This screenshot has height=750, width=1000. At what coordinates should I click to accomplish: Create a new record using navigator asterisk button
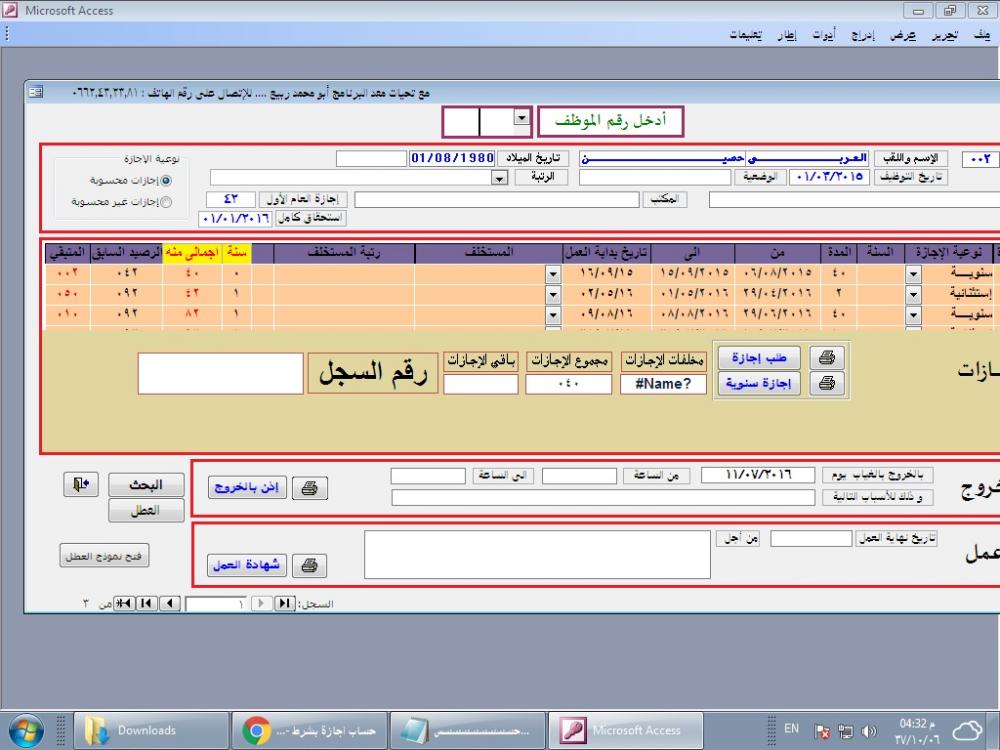[124, 603]
